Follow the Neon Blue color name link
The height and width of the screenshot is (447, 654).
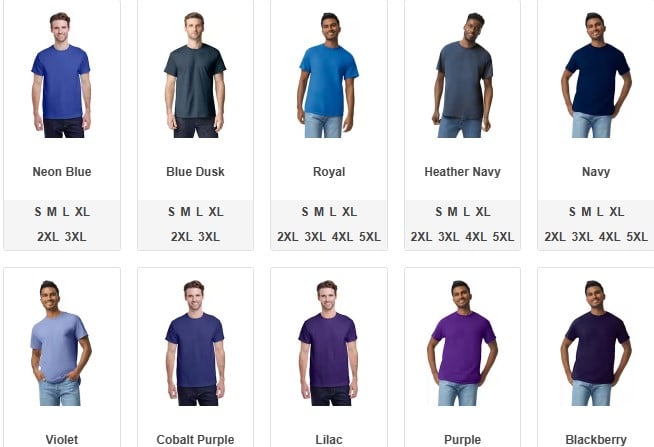tap(62, 172)
